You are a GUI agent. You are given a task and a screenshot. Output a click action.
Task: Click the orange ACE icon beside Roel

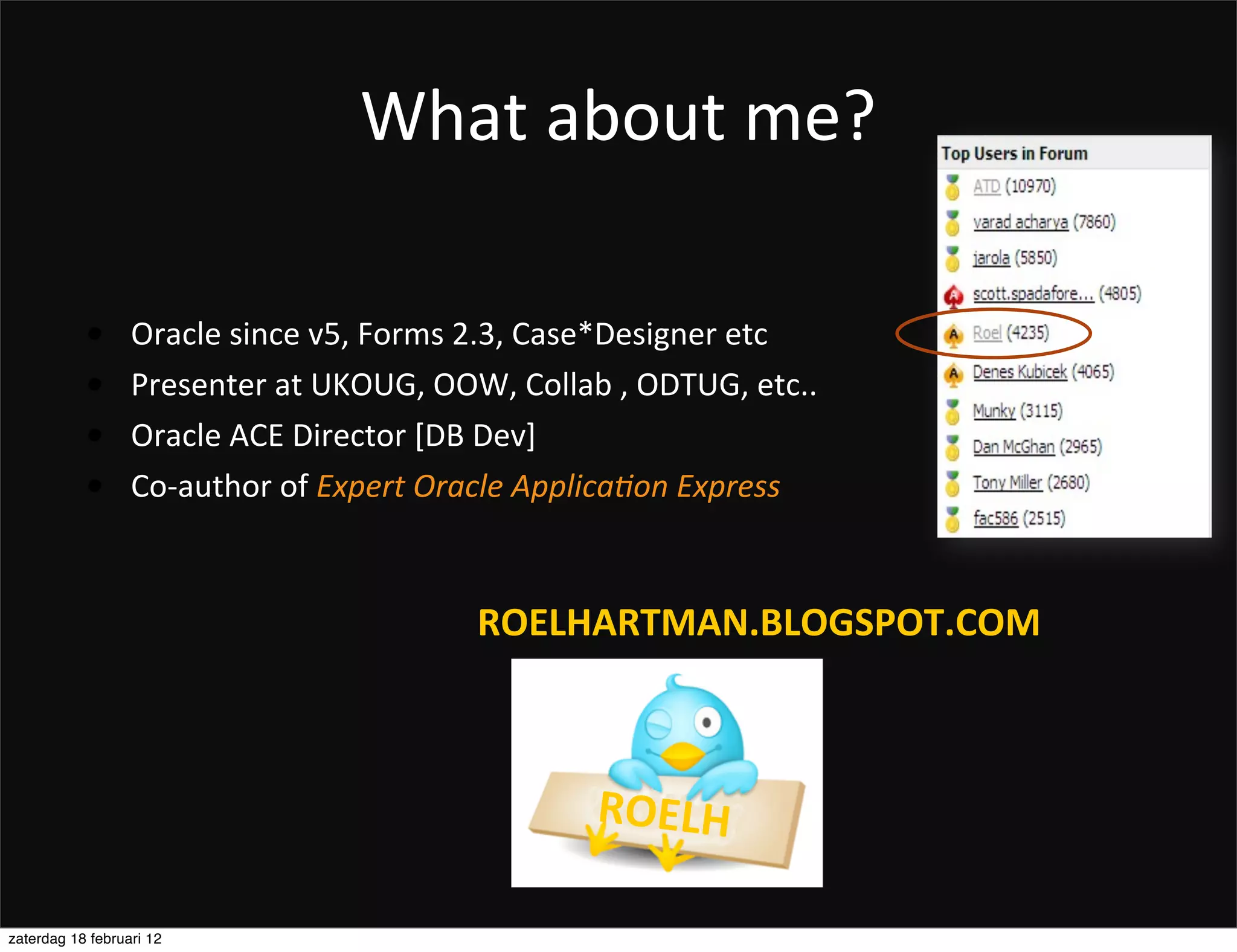pyautogui.click(x=953, y=335)
